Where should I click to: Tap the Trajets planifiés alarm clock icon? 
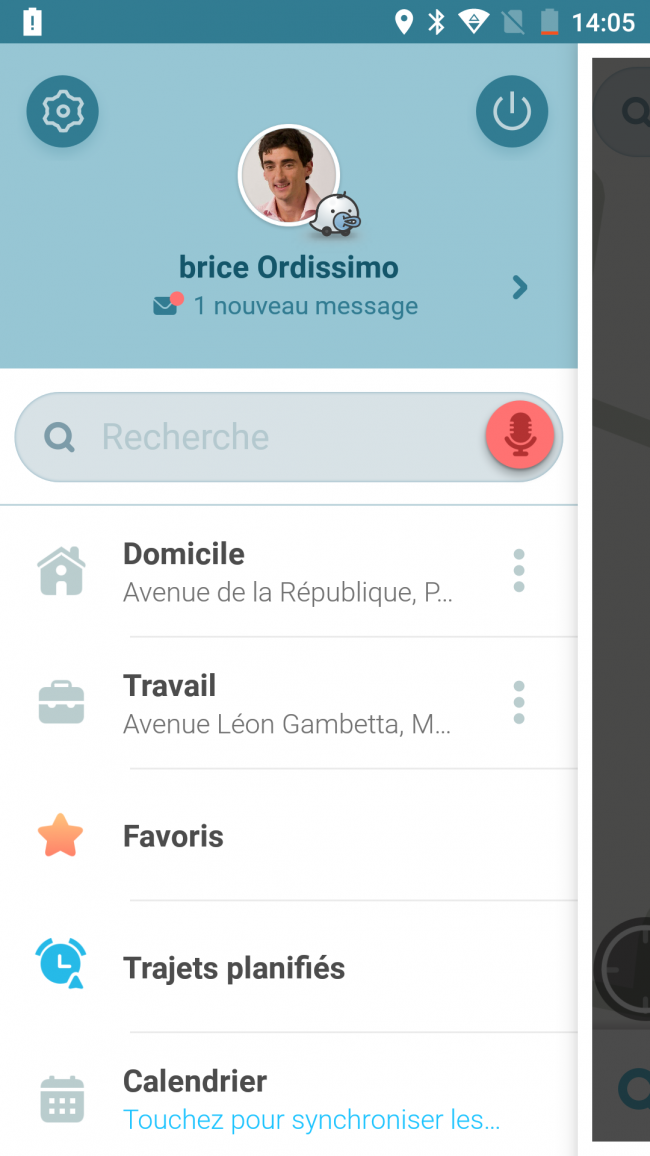(61, 964)
